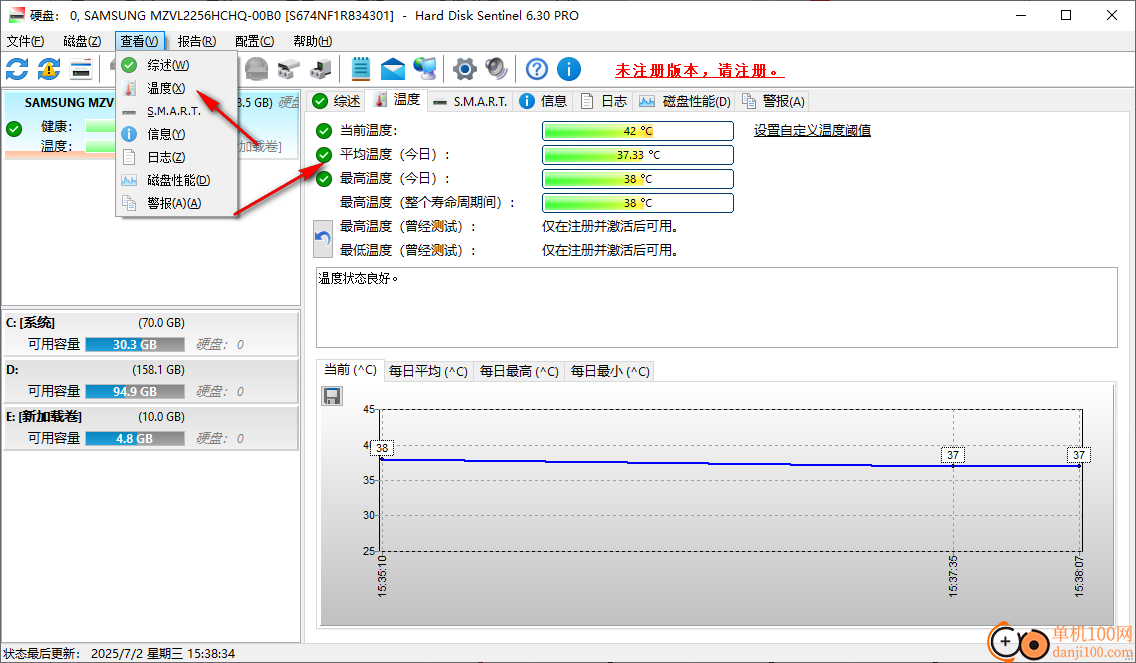Open the 报告(R) menu
The image size is (1136, 663).
coord(196,41)
